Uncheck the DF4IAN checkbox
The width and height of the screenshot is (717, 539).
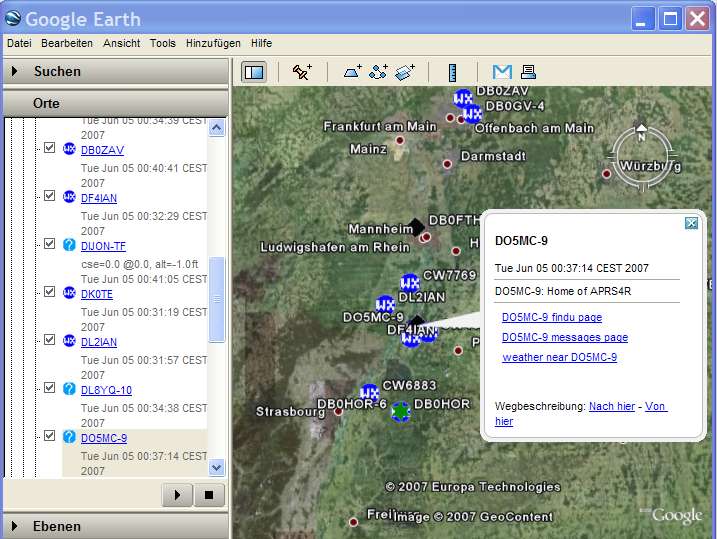49,195
